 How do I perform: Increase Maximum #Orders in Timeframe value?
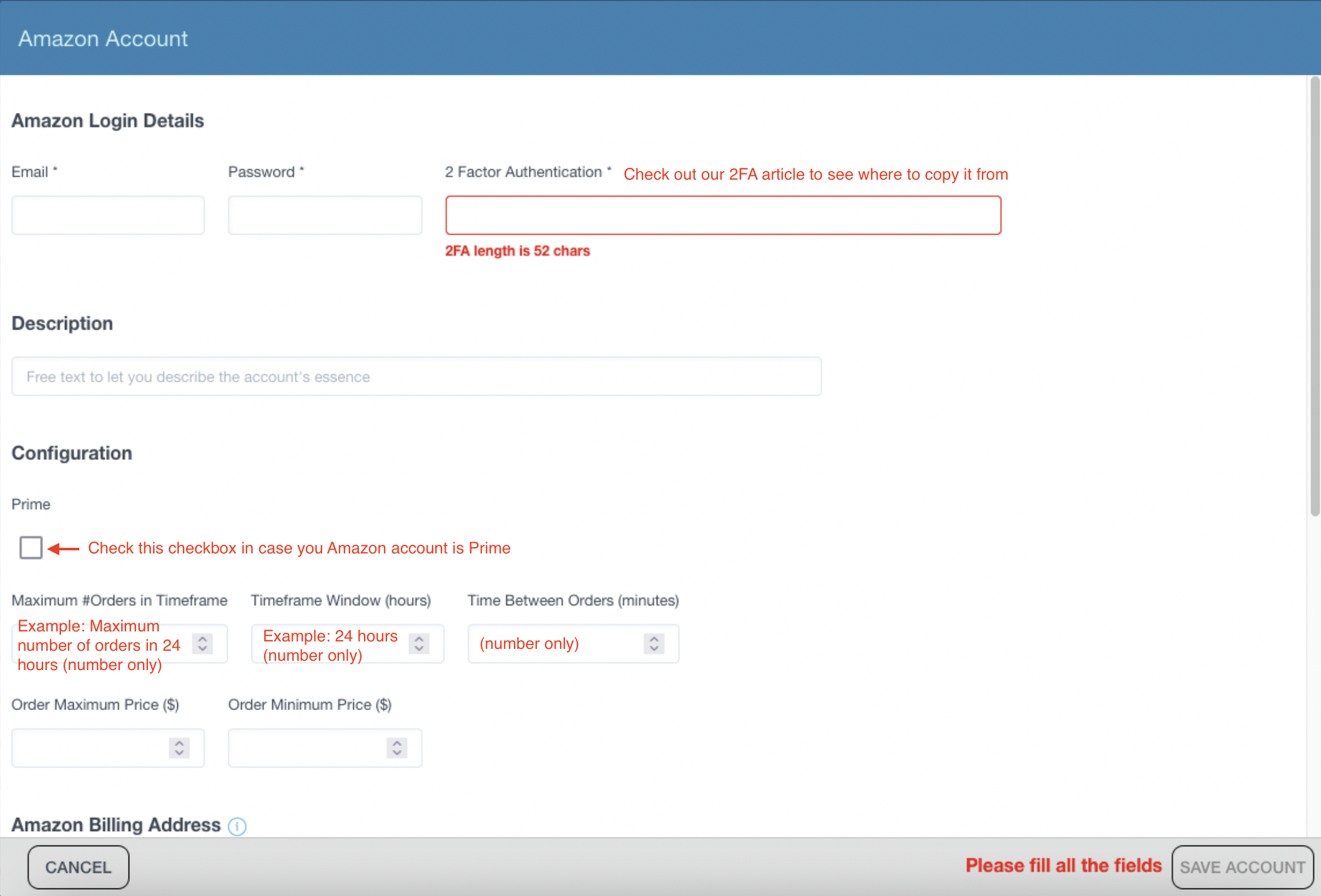click(x=202, y=639)
